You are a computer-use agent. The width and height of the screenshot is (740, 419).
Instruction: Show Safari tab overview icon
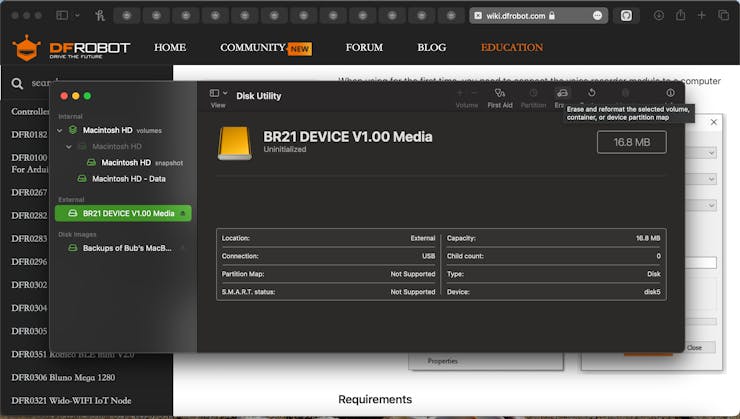tap(723, 16)
